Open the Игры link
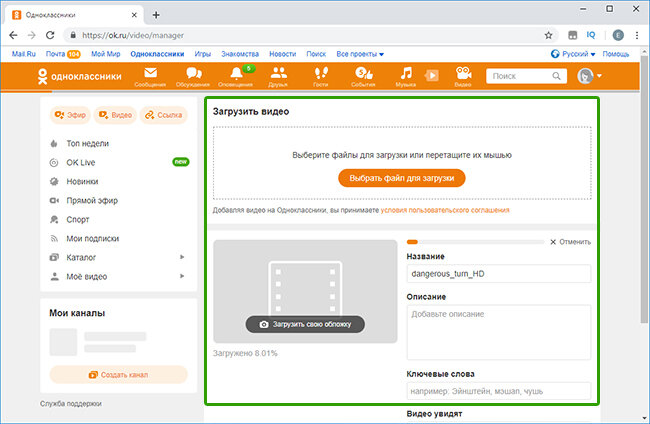The width and height of the screenshot is (650, 424). click(x=203, y=54)
